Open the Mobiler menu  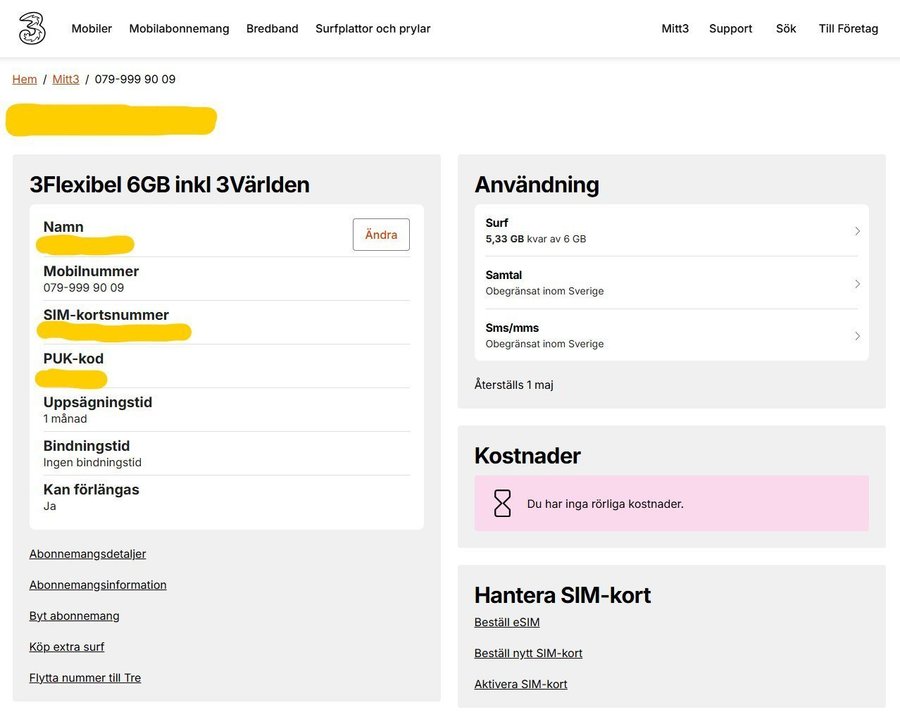[92, 29]
